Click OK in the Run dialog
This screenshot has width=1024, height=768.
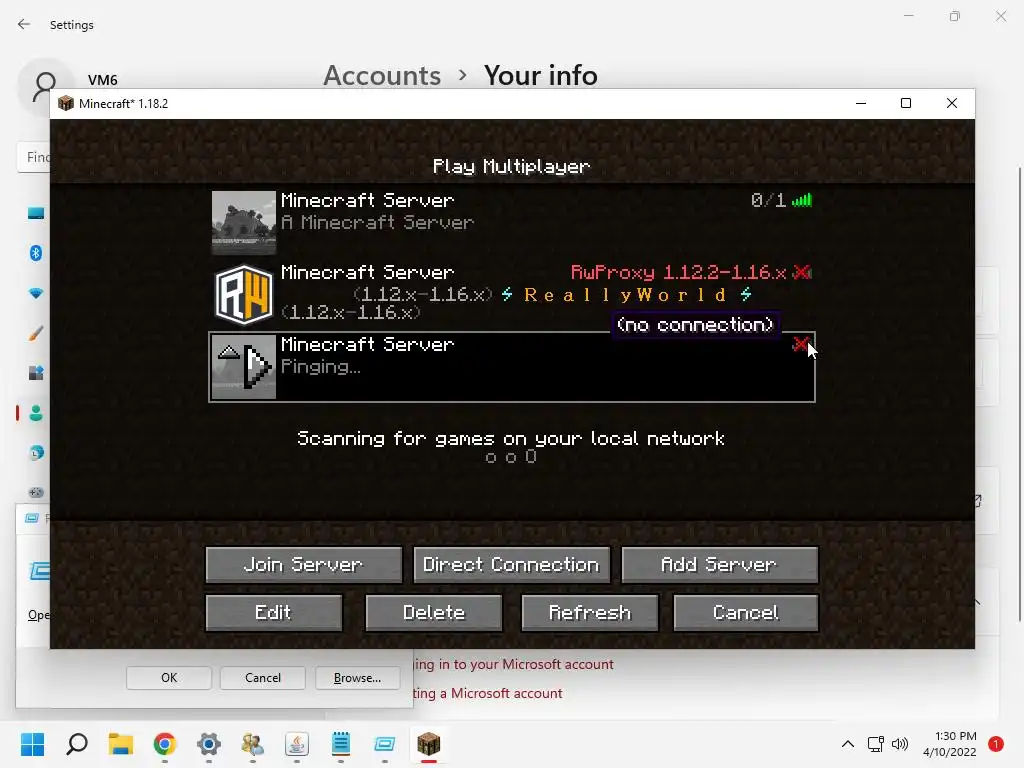pos(168,678)
